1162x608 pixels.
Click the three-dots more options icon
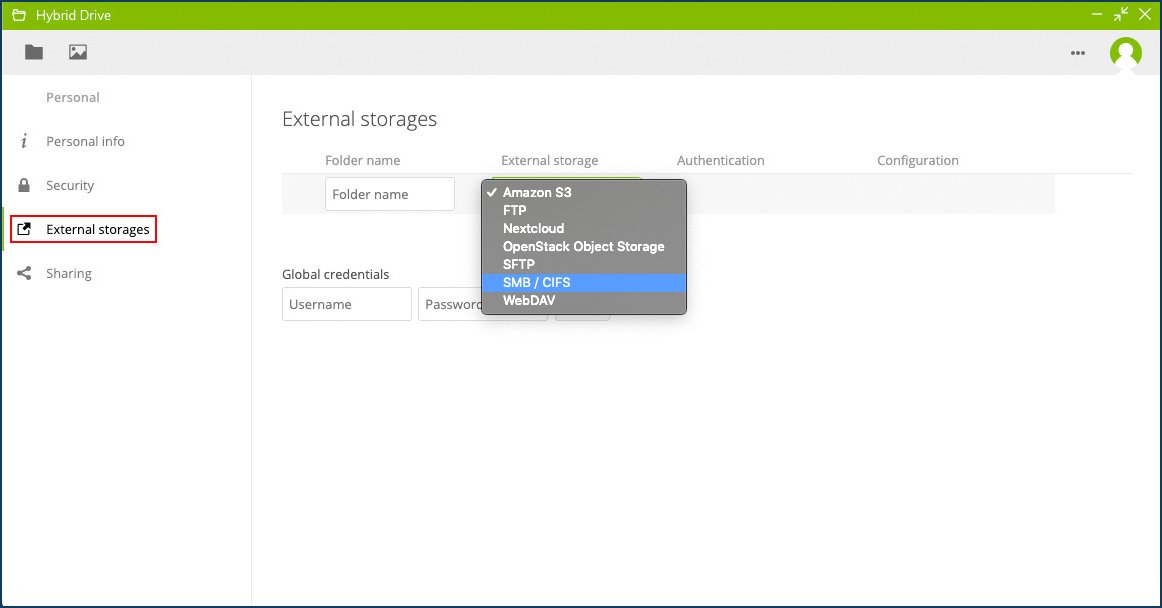(1078, 53)
